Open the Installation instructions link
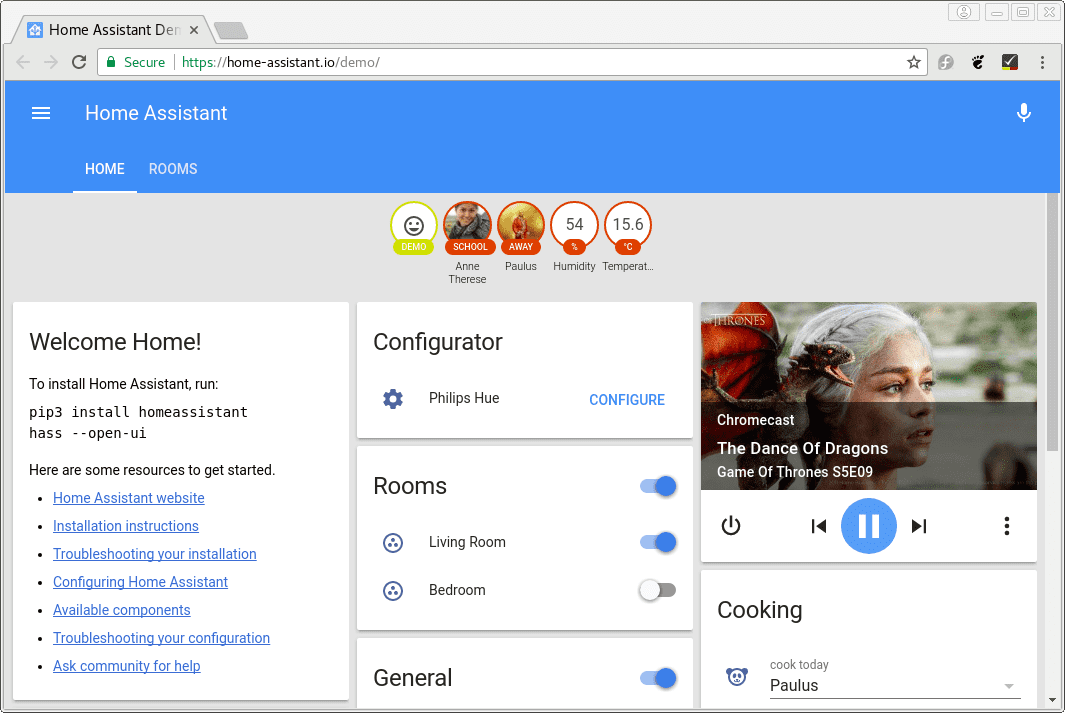The height and width of the screenshot is (713, 1065). (126, 526)
